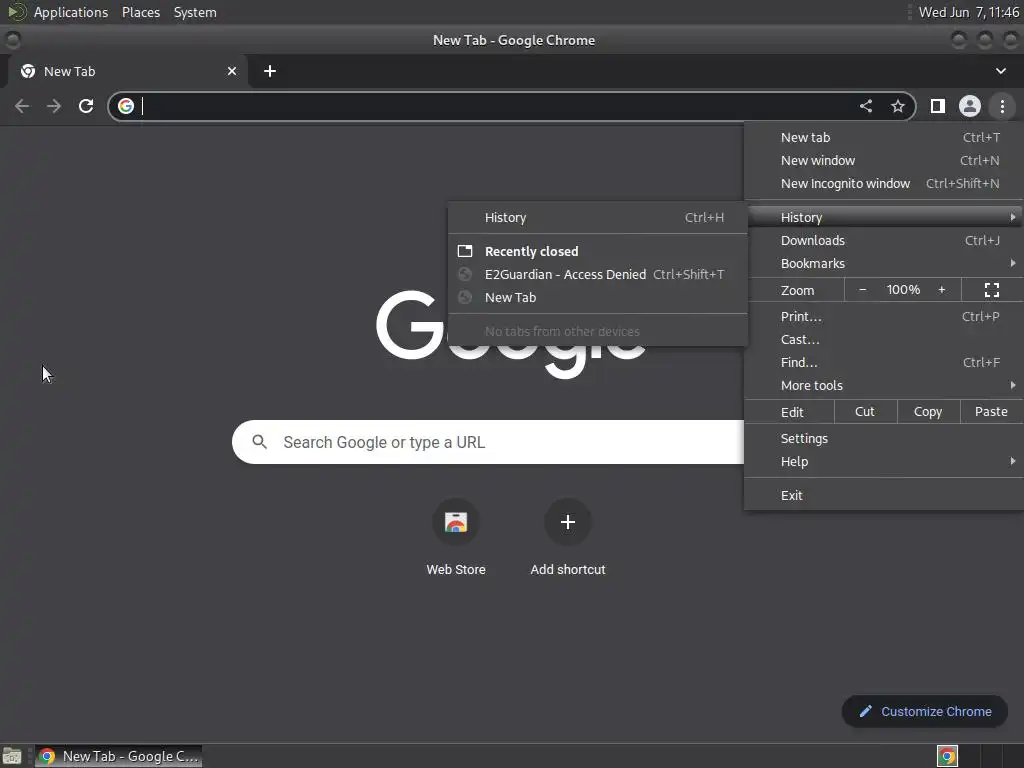Click the show desktop icon in bottom panel
This screenshot has height=768, width=1024.
point(12,756)
